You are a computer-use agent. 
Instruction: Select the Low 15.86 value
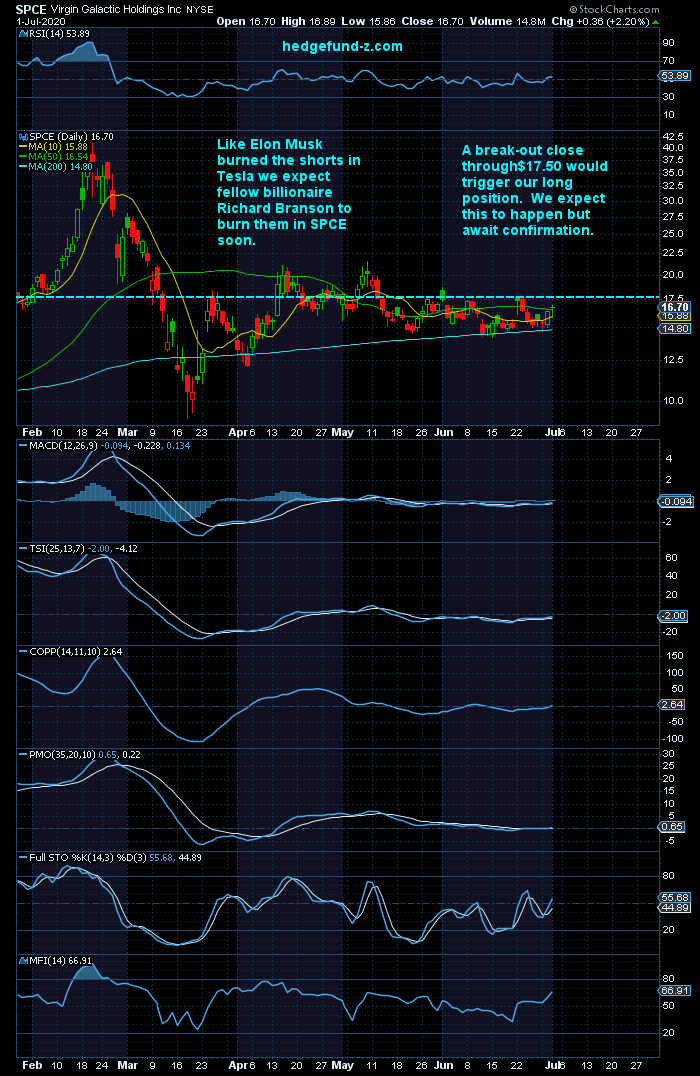[x=369, y=21]
